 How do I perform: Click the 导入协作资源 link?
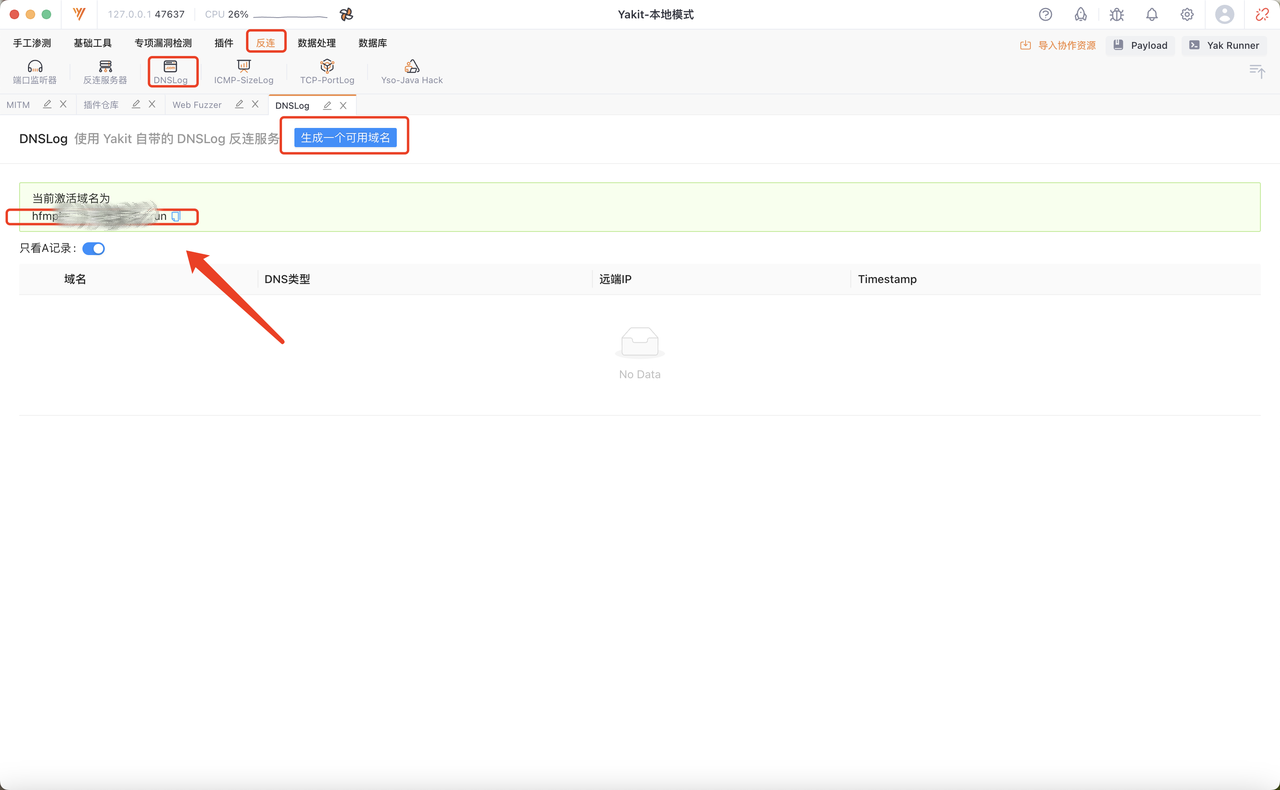pos(1058,45)
